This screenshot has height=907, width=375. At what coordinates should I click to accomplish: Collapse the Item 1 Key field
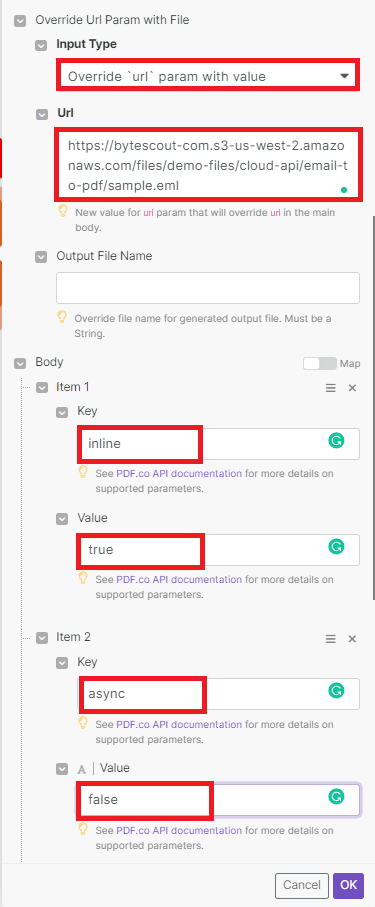62,413
